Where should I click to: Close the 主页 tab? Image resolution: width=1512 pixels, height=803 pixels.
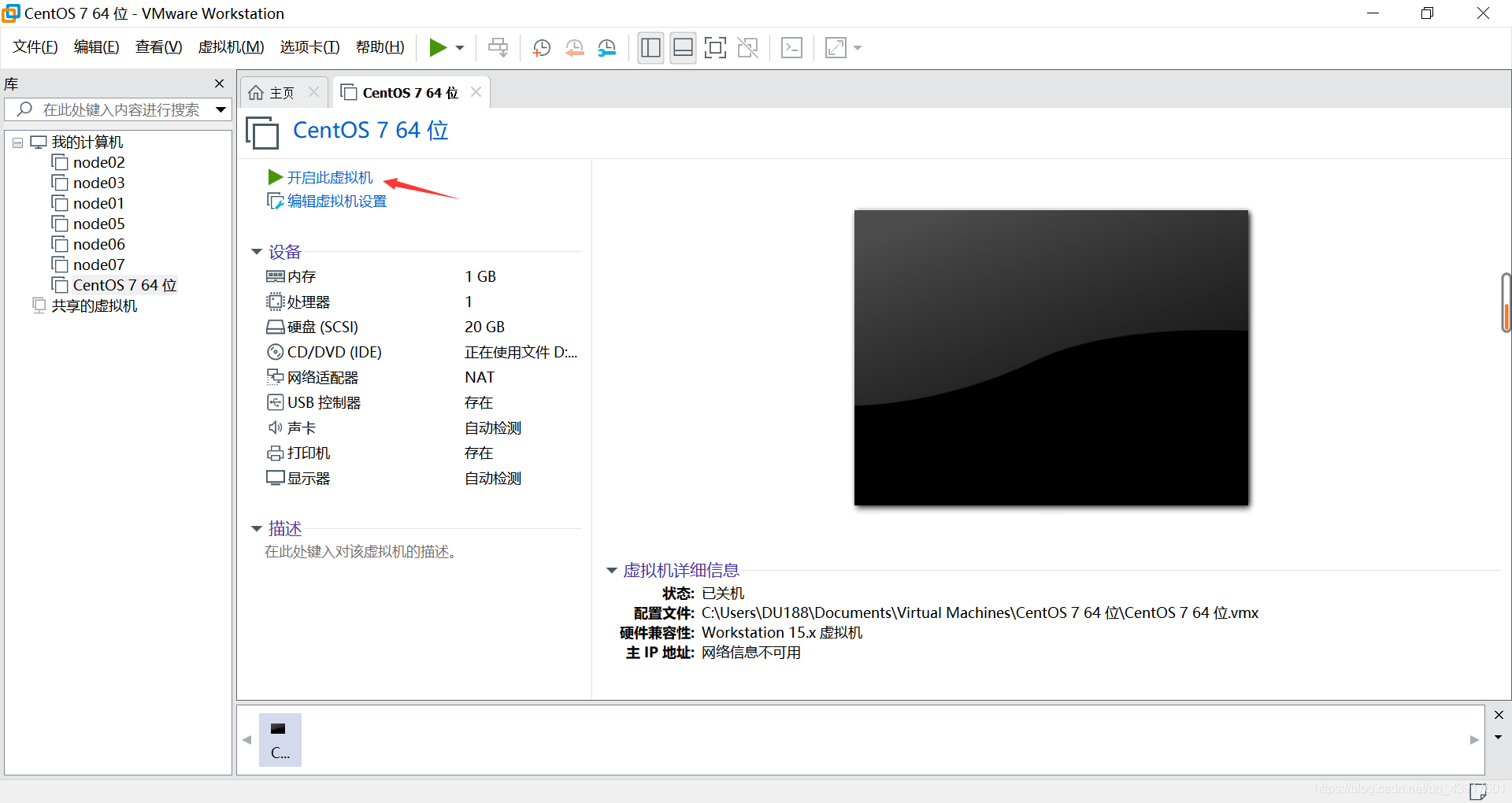coord(313,92)
